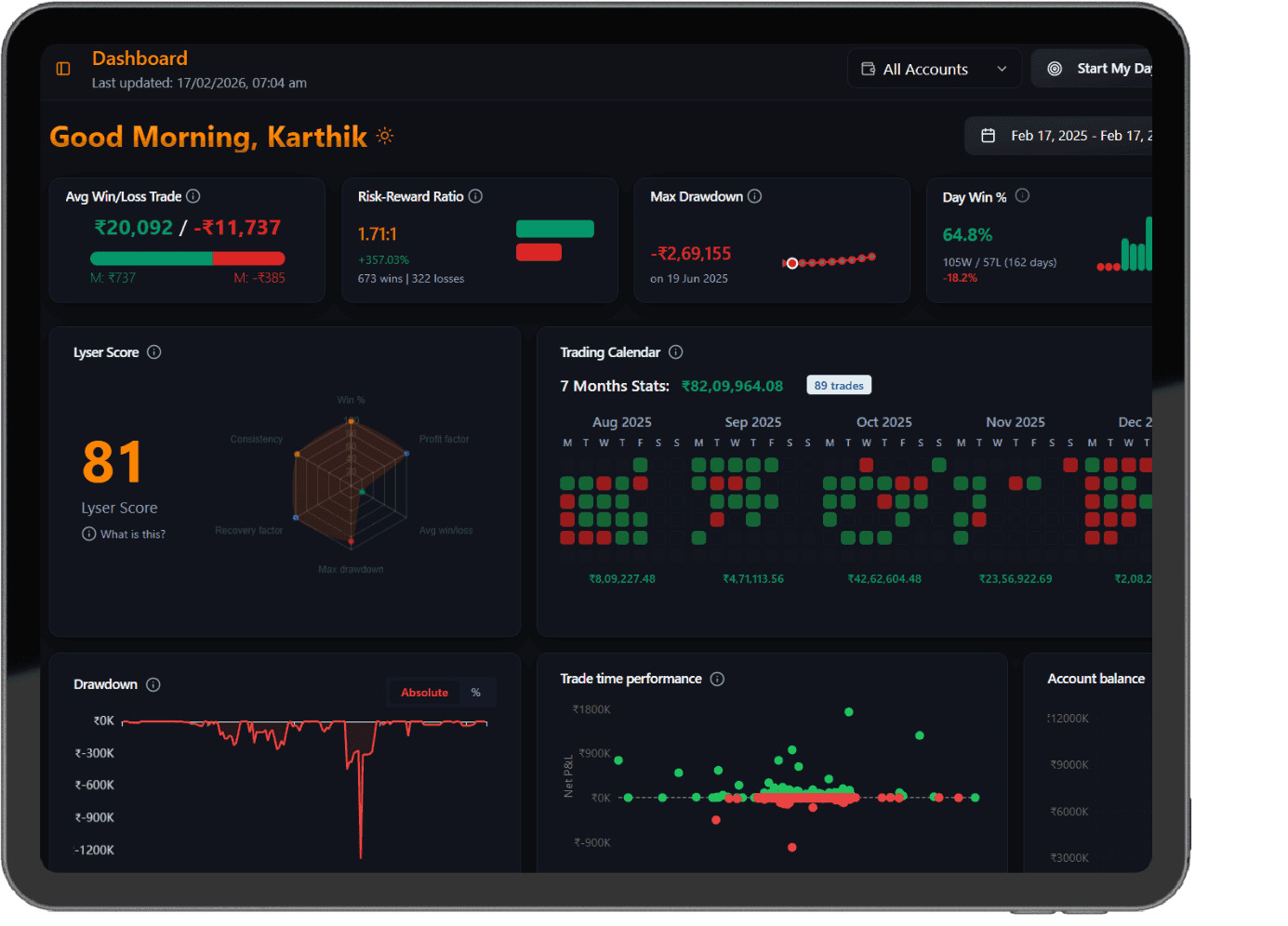The height and width of the screenshot is (926, 1288).
Task: Click the Account balance card title
Action: point(1096,679)
